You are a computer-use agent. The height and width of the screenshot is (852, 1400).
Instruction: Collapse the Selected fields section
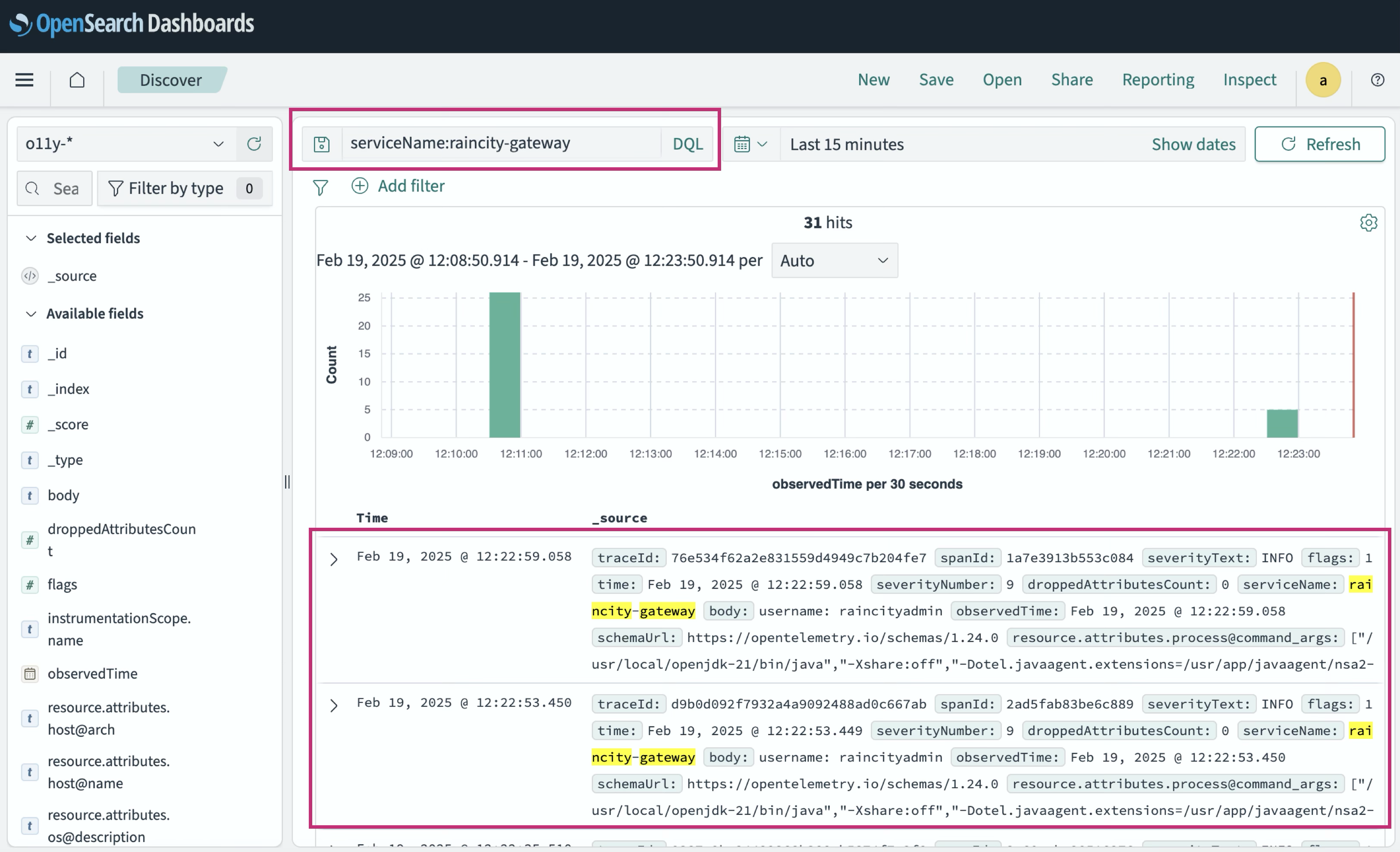point(31,238)
